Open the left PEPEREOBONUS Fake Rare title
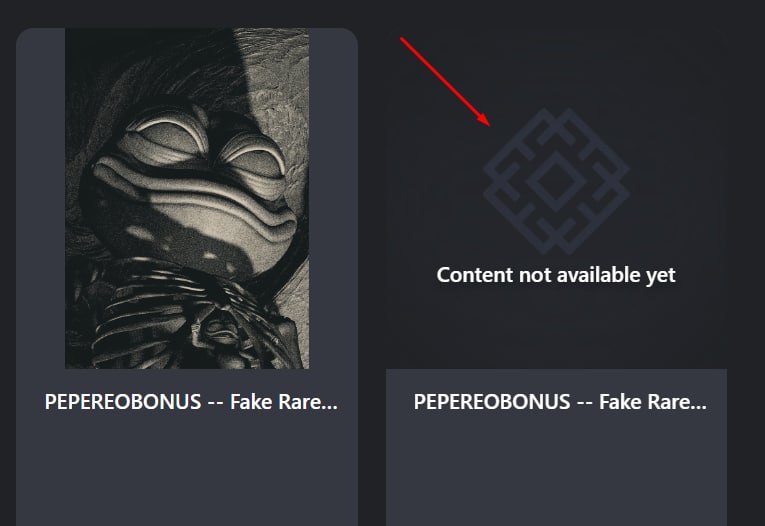This screenshot has width=765, height=526. 191,402
